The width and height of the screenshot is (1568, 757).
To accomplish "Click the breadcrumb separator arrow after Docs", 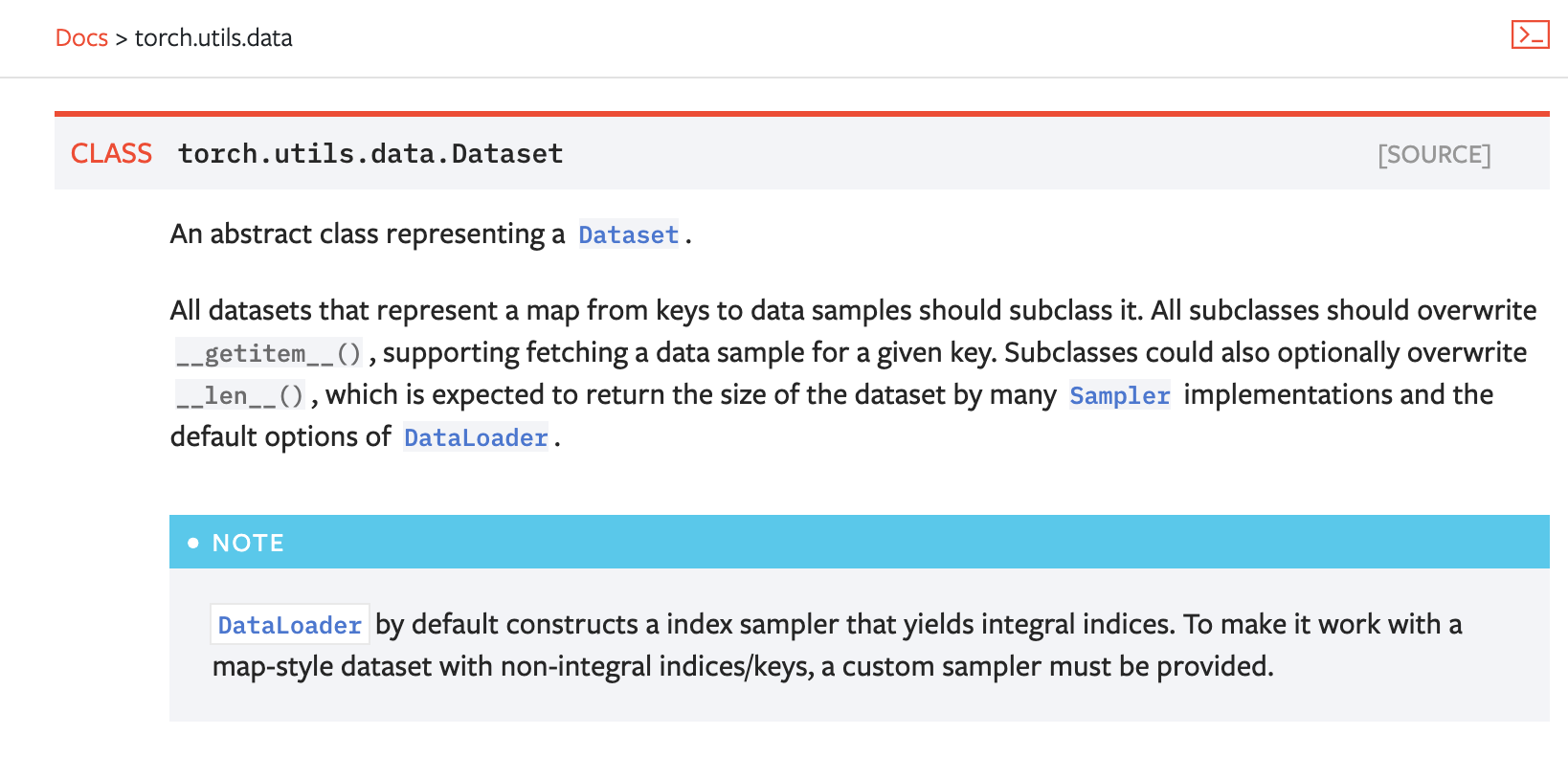I will pyautogui.click(x=122, y=39).
